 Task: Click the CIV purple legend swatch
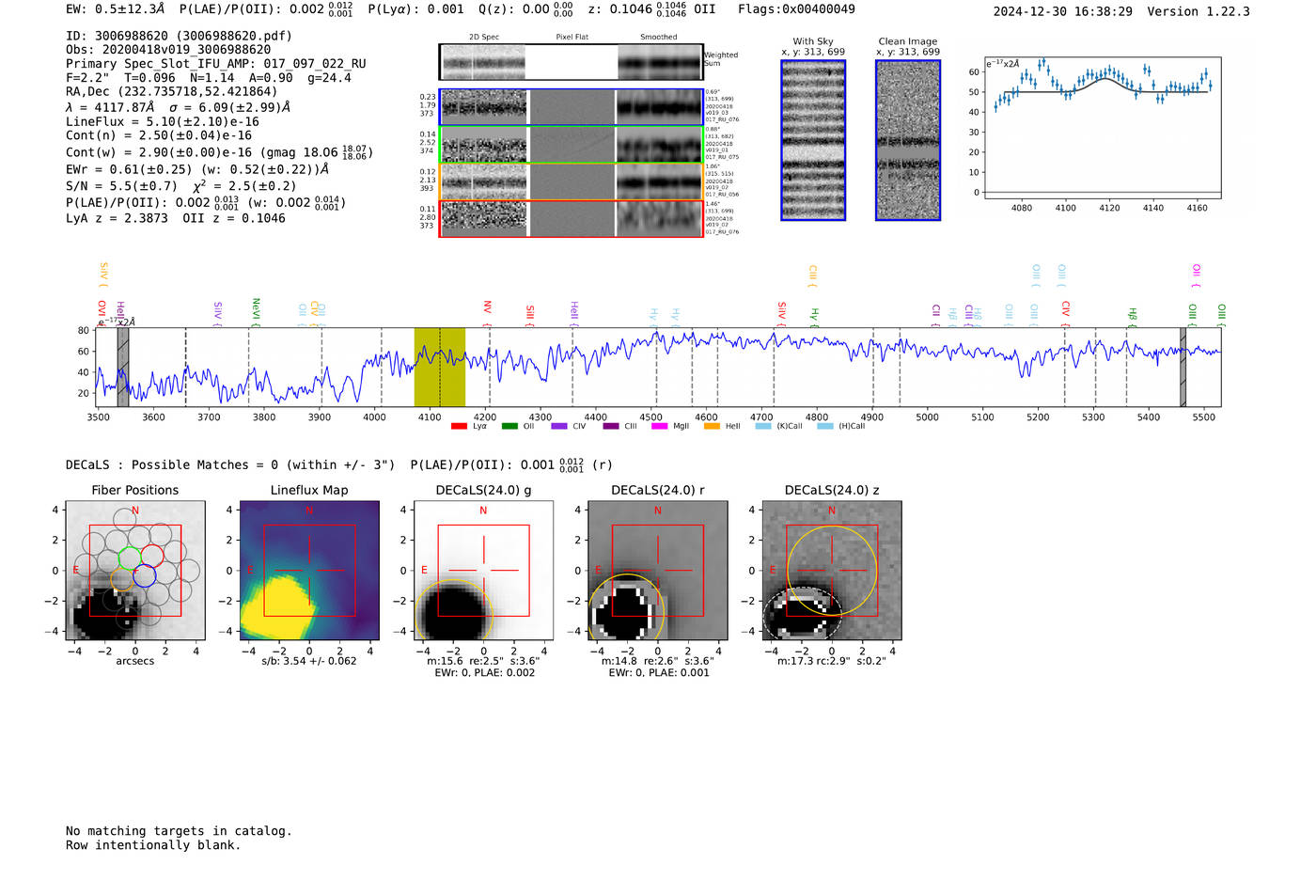559,426
